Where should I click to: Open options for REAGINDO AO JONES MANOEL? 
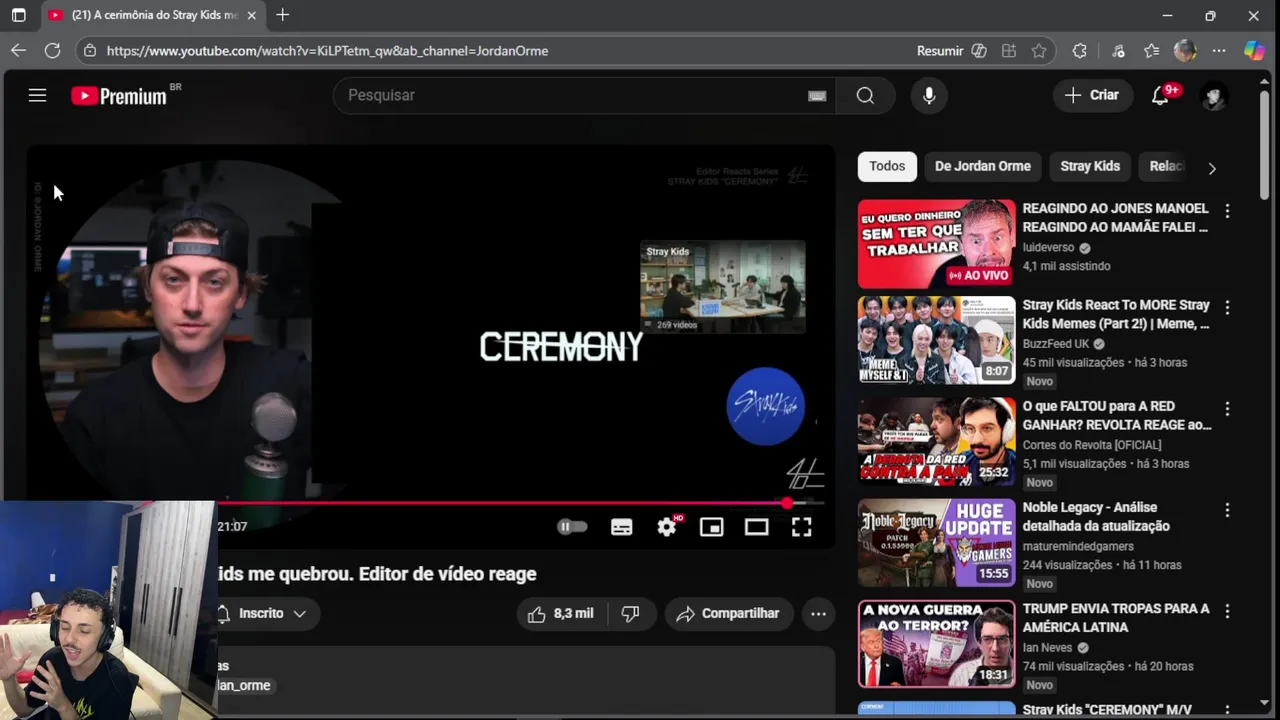coord(1227,211)
